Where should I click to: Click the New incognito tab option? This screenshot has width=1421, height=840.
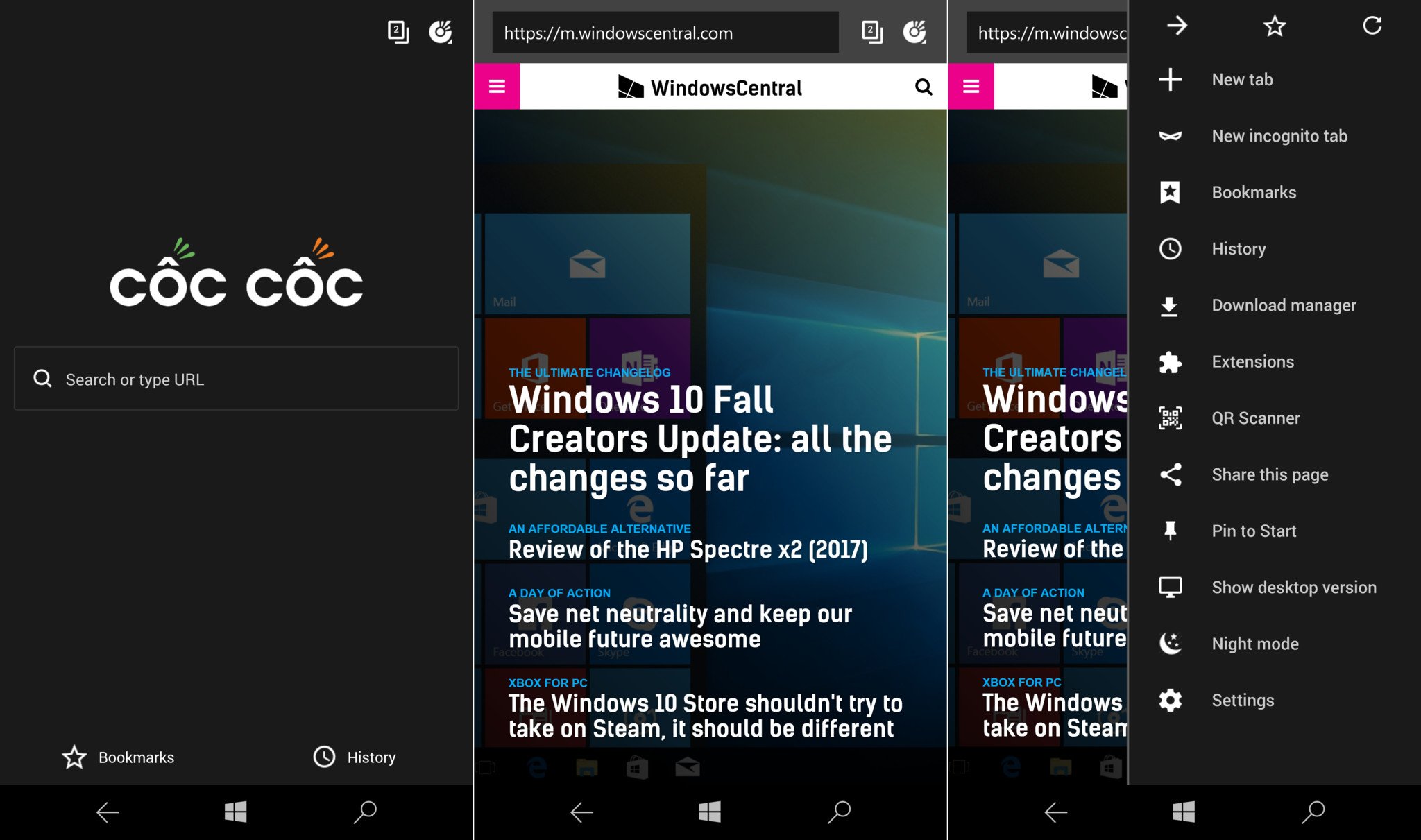tap(1279, 136)
